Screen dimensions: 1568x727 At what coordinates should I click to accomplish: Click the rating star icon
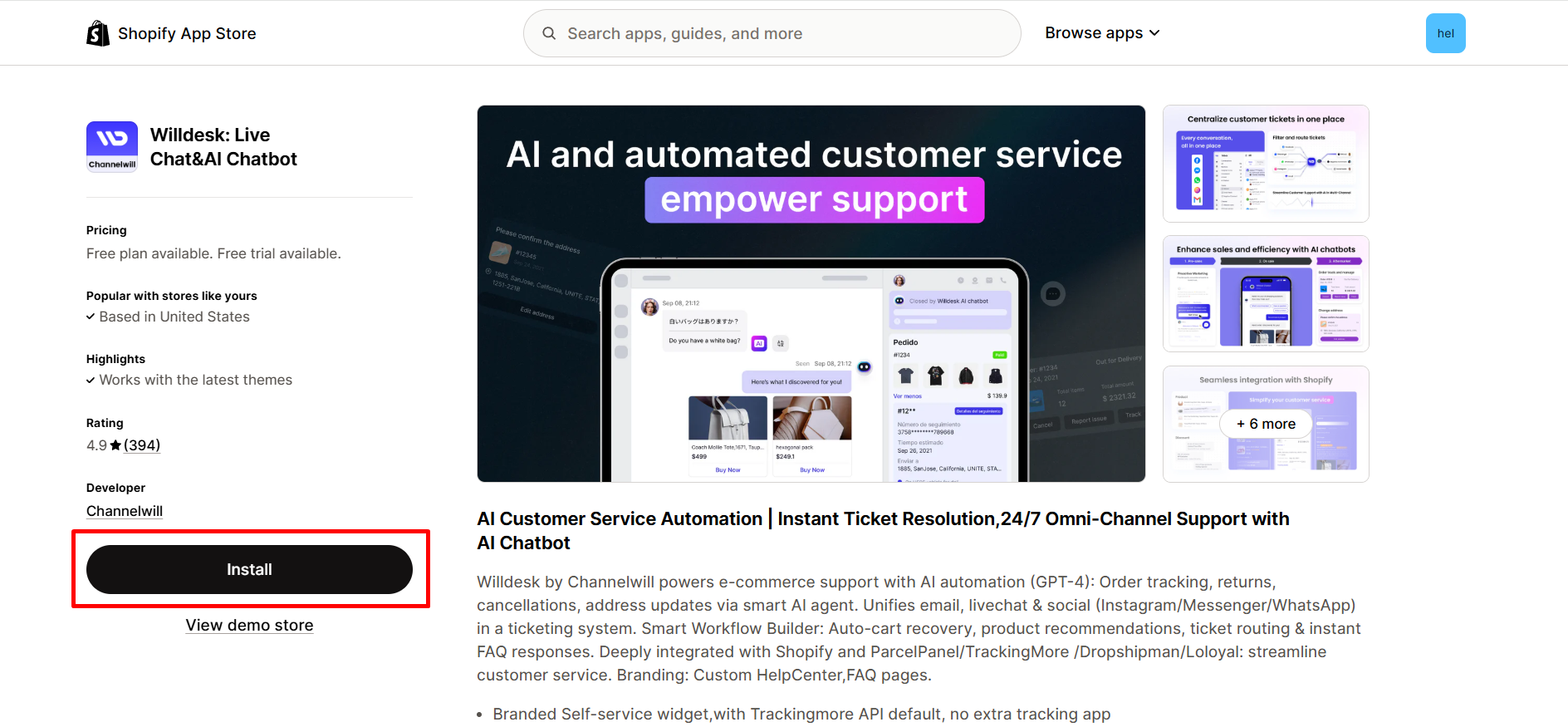[115, 445]
